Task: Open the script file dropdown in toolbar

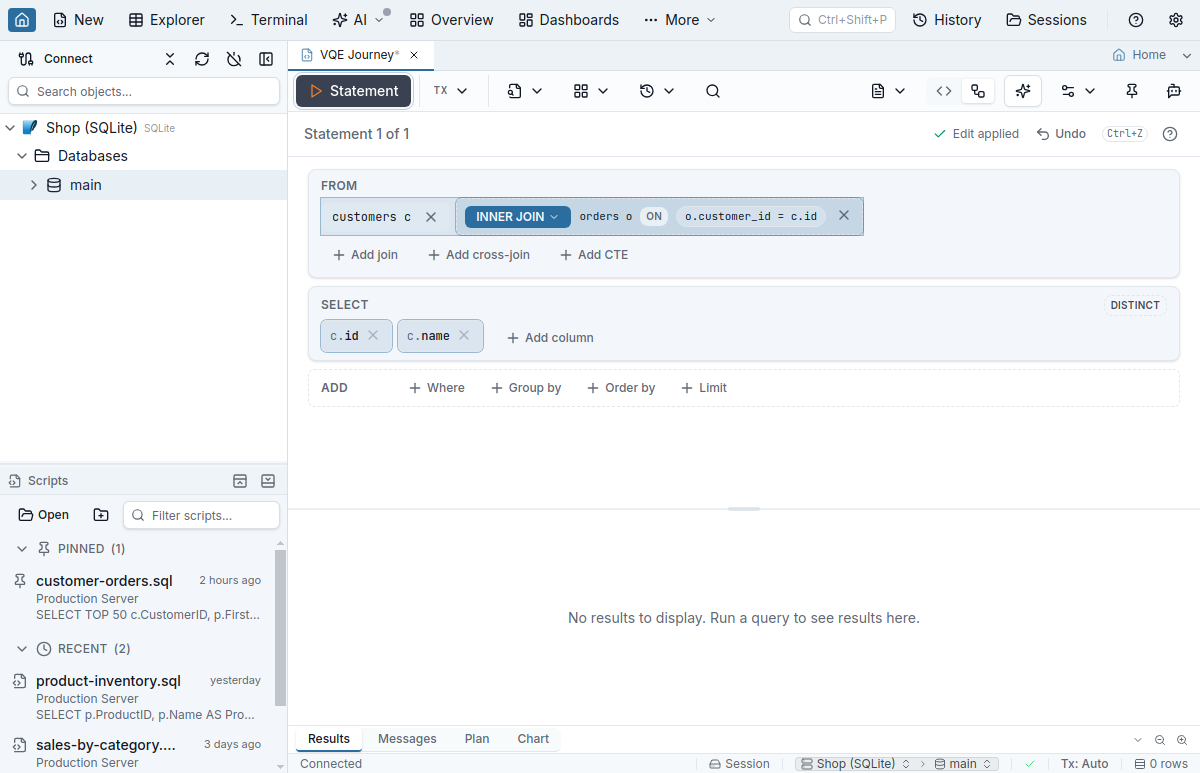Action: click(x=525, y=91)
